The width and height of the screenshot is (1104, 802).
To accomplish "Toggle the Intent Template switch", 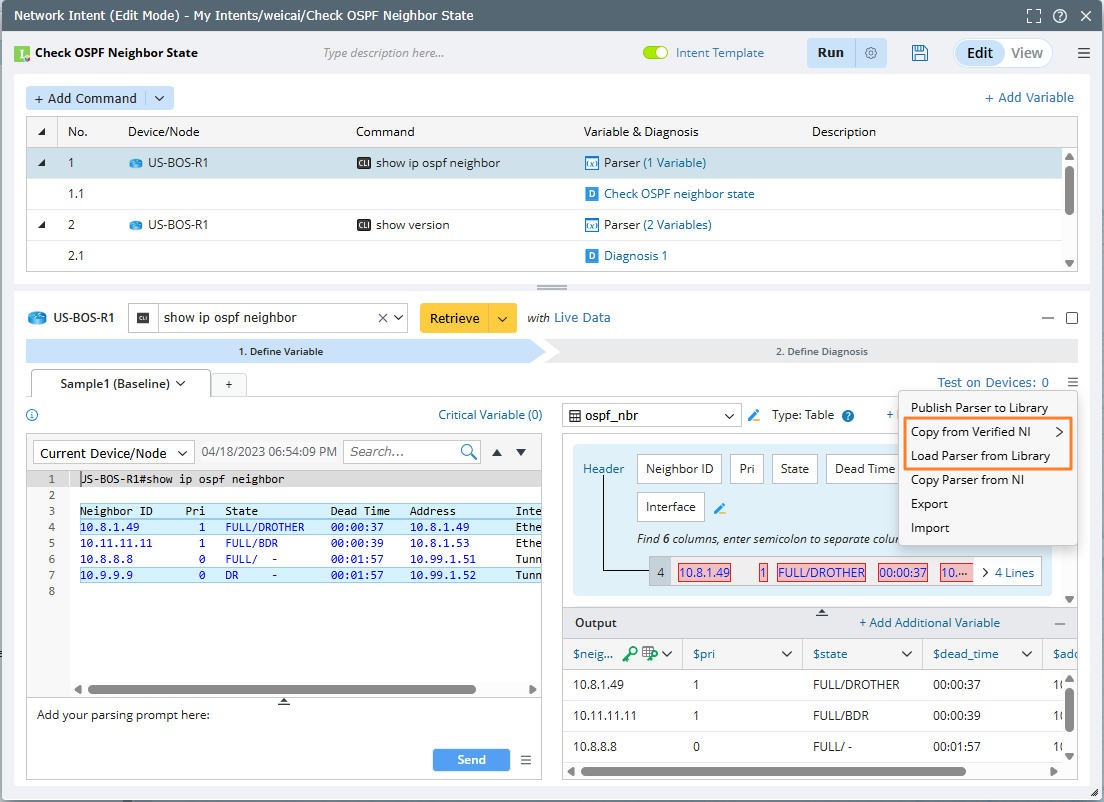I will (655, 53).
